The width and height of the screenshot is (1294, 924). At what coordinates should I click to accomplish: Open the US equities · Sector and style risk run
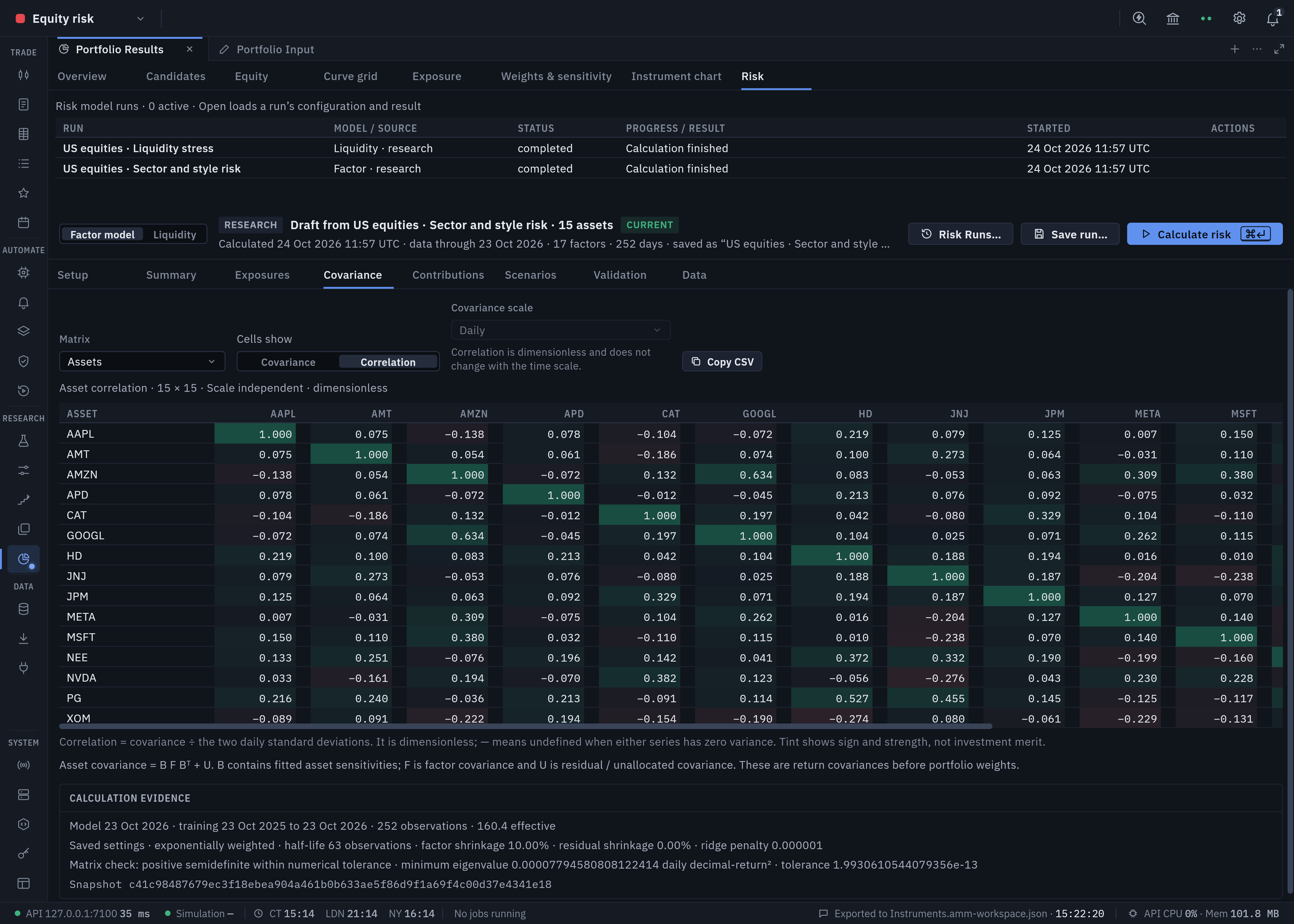[671, 169]
